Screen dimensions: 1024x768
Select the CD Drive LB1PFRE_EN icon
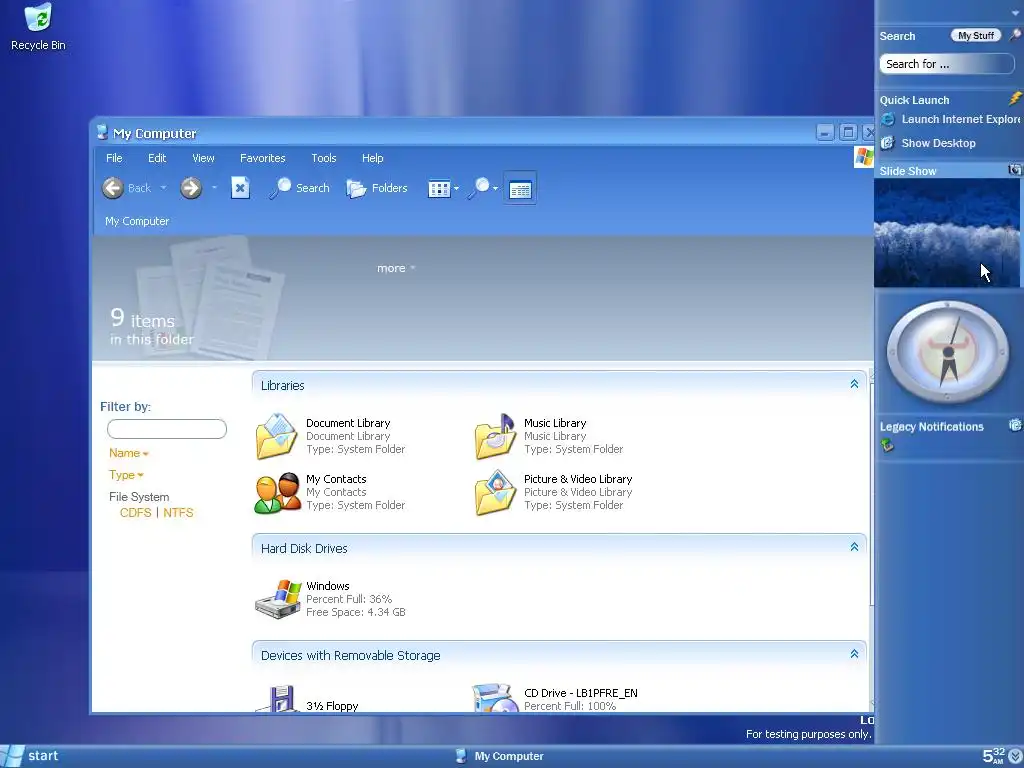pyautogui.click(x=495, y=697)
